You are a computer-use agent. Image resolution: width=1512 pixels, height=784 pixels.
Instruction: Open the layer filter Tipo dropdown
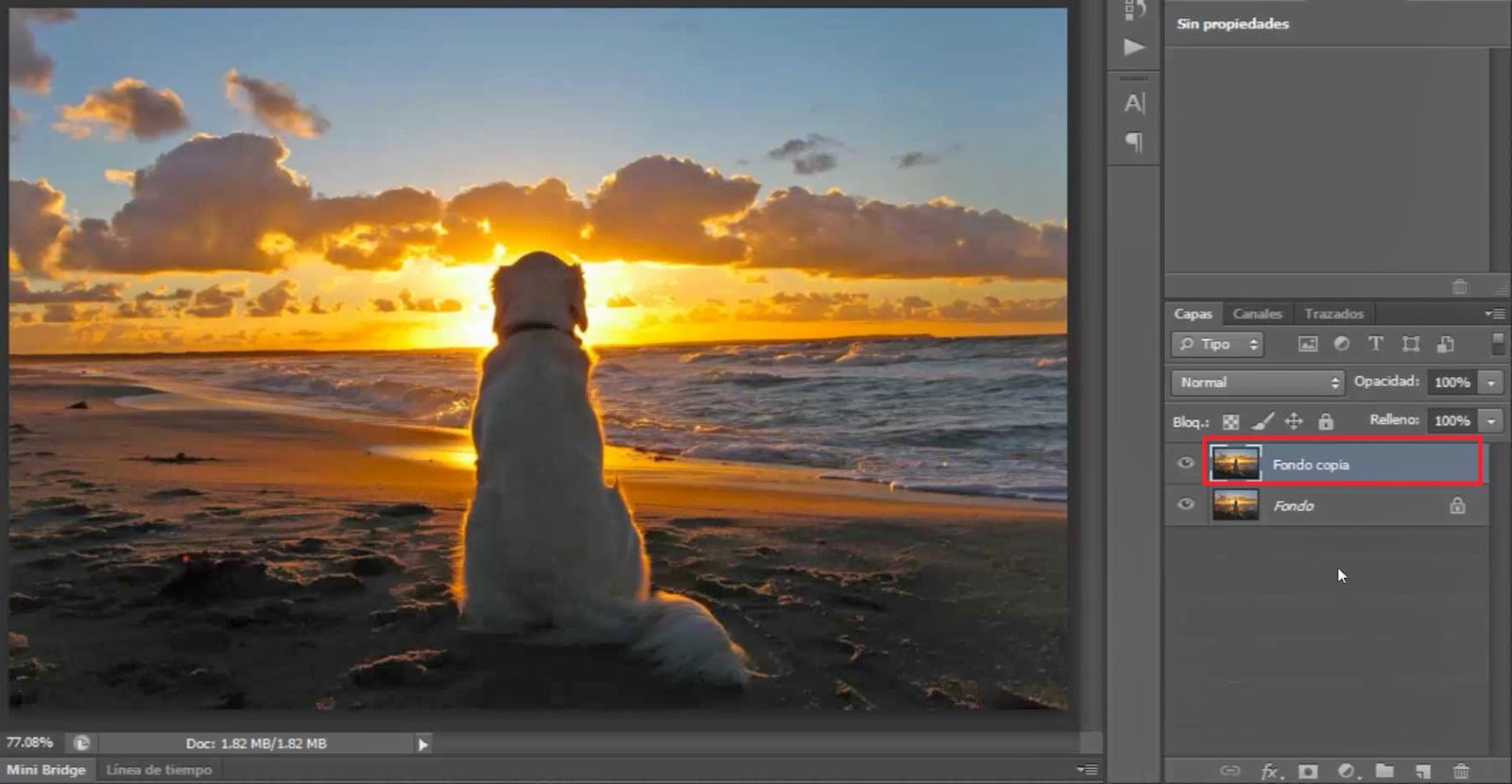tap(1217, 344)
